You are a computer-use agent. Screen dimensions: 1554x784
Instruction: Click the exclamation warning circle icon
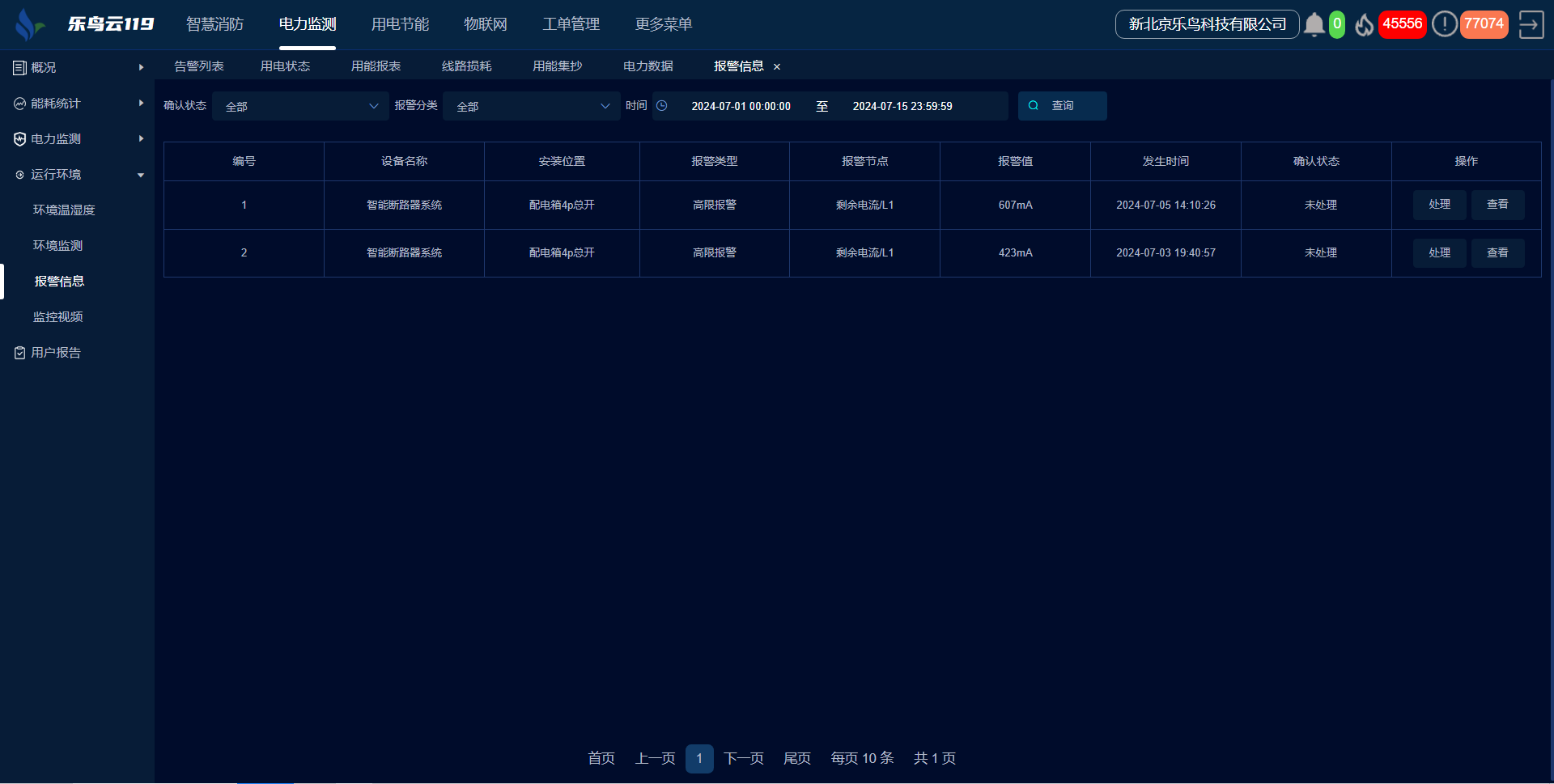[x=1444, y=24]
